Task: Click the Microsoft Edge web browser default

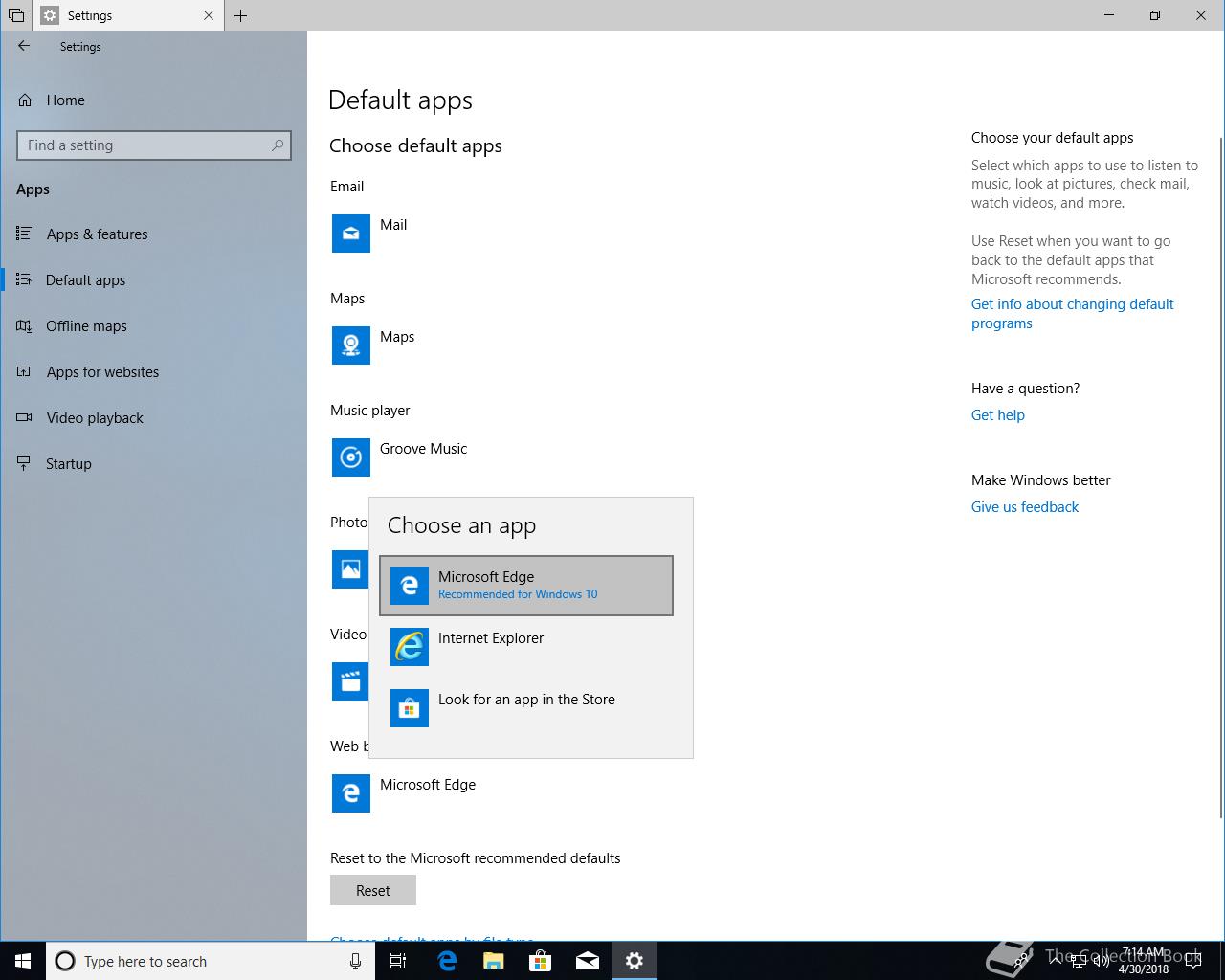Action: [x=404, y=793]
